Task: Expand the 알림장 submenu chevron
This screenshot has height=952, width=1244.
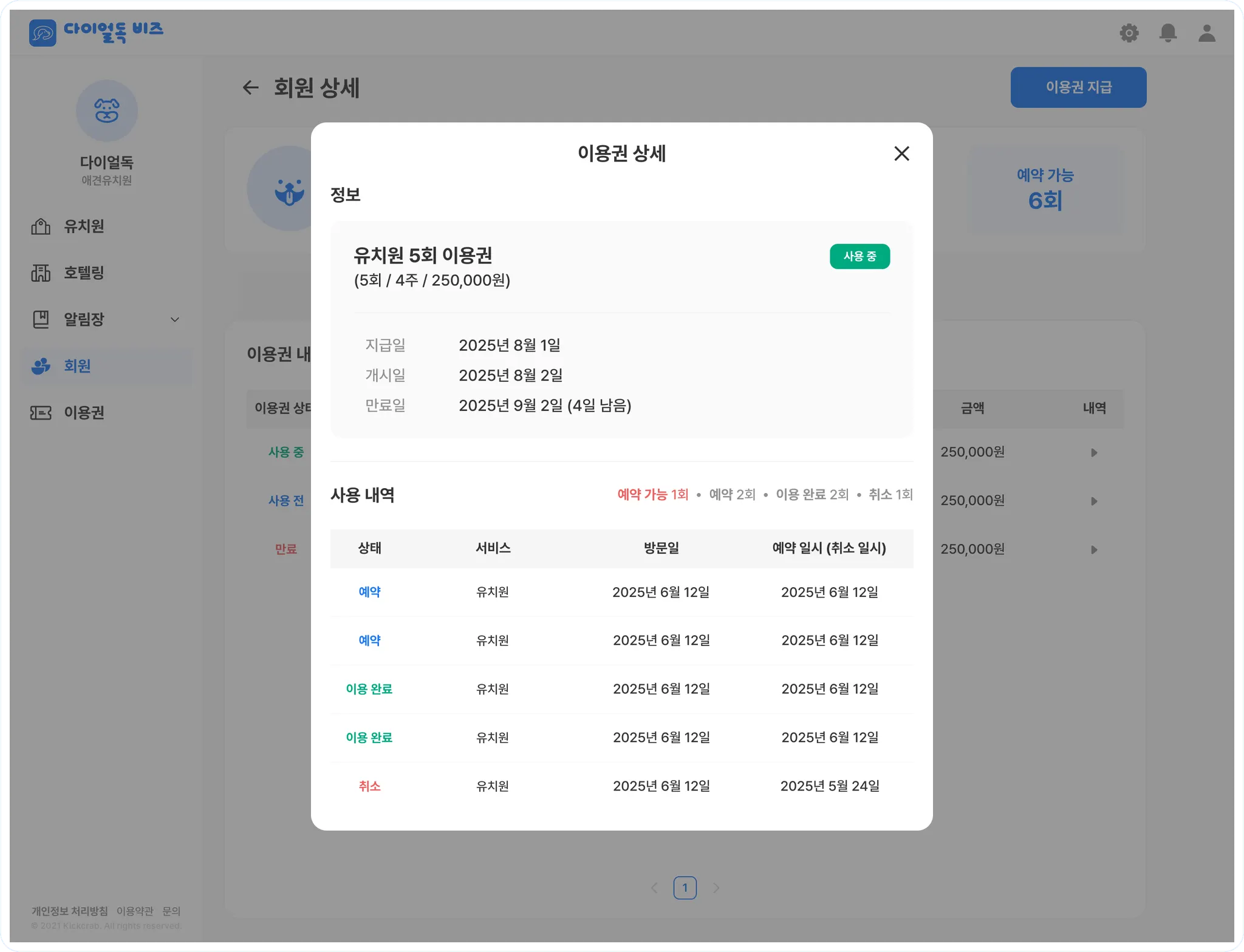Action: [175, 320]
